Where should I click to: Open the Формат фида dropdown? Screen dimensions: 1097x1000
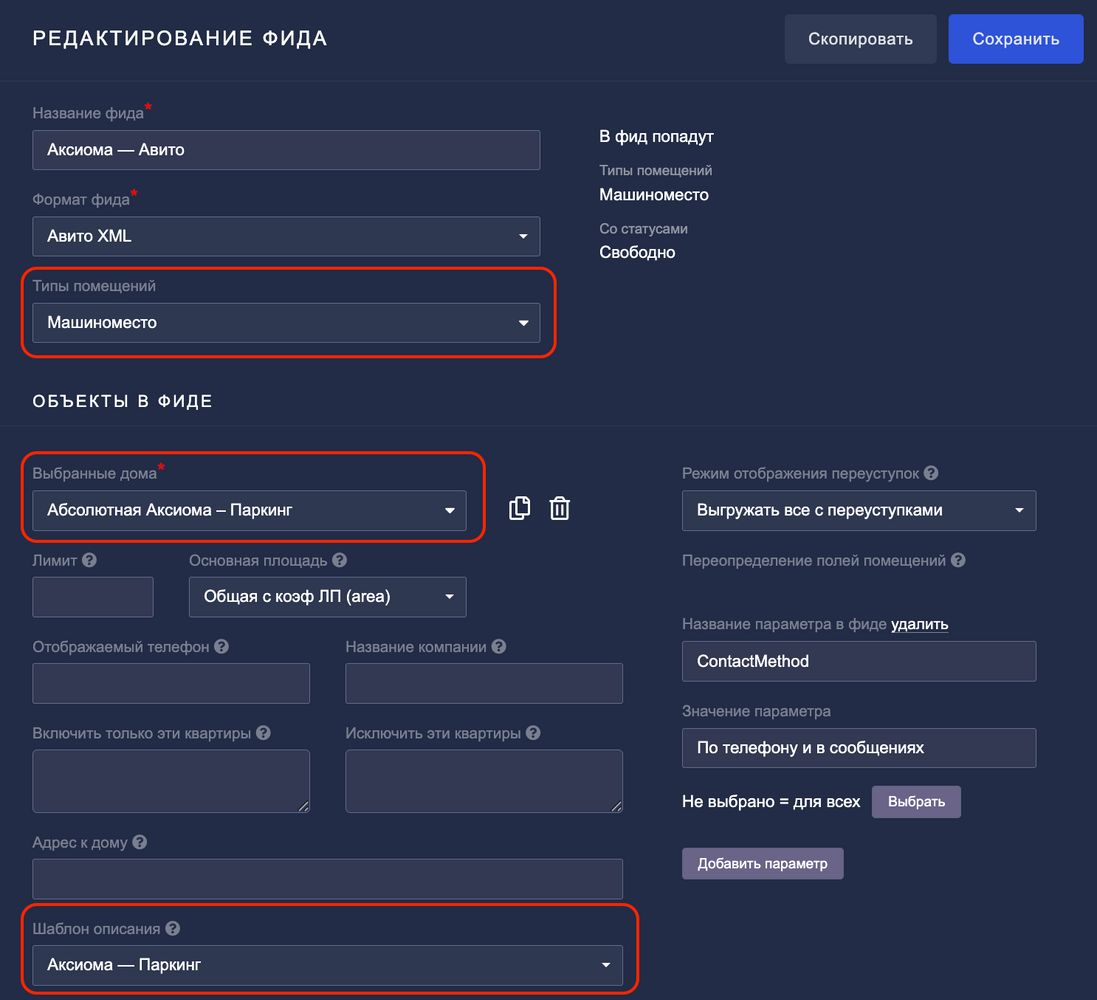point(286,236)
